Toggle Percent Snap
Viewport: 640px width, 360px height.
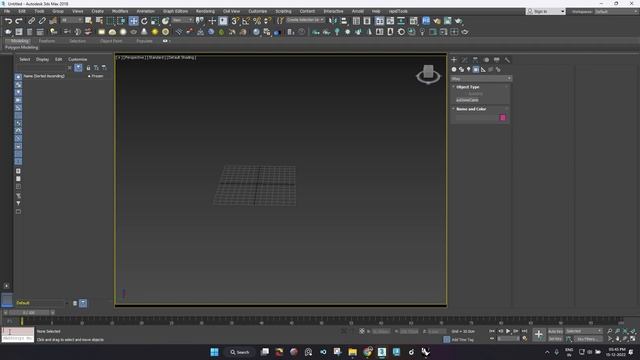[x=257, y=21]
